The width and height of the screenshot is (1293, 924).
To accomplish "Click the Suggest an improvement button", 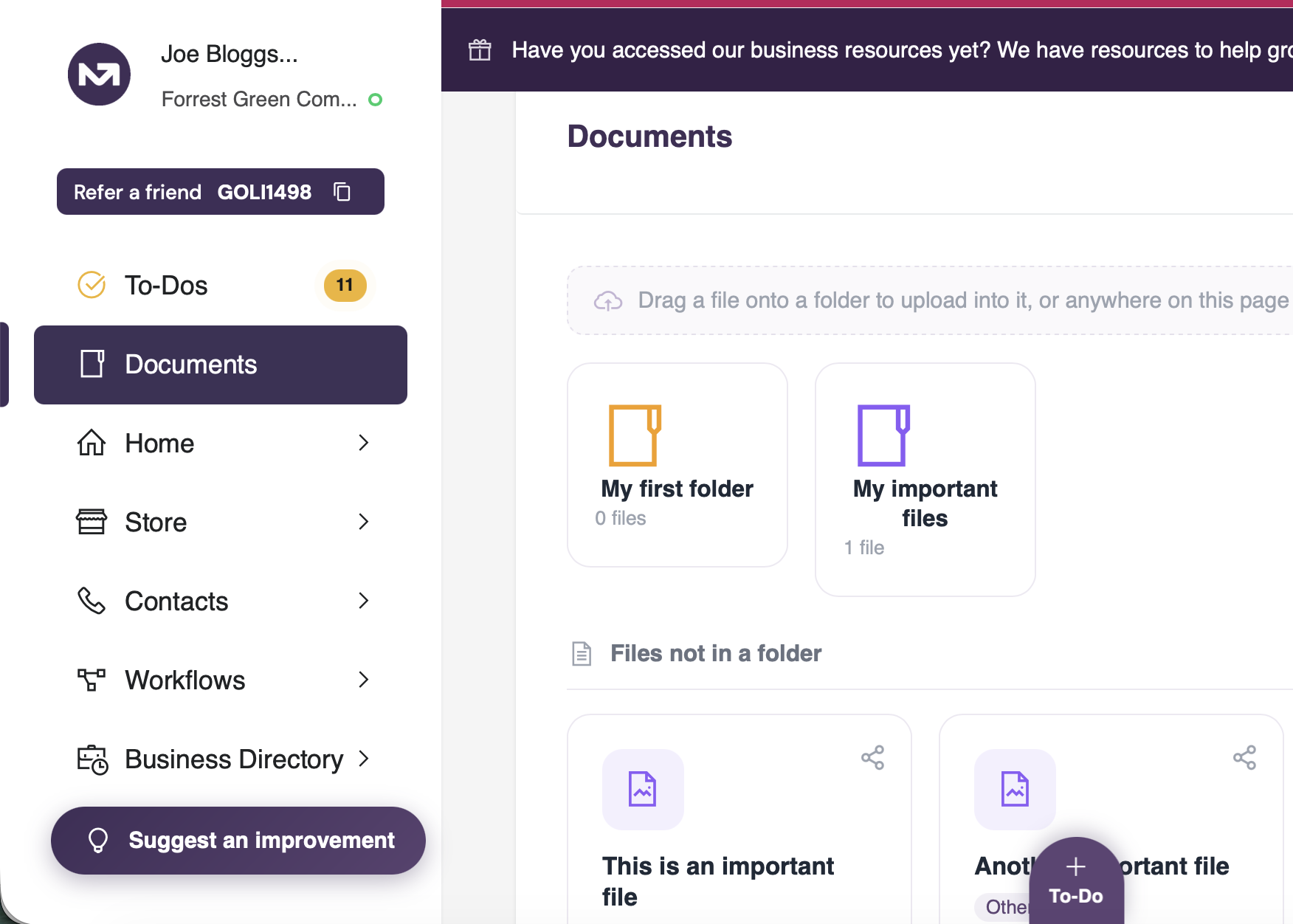I will (238, 841).
